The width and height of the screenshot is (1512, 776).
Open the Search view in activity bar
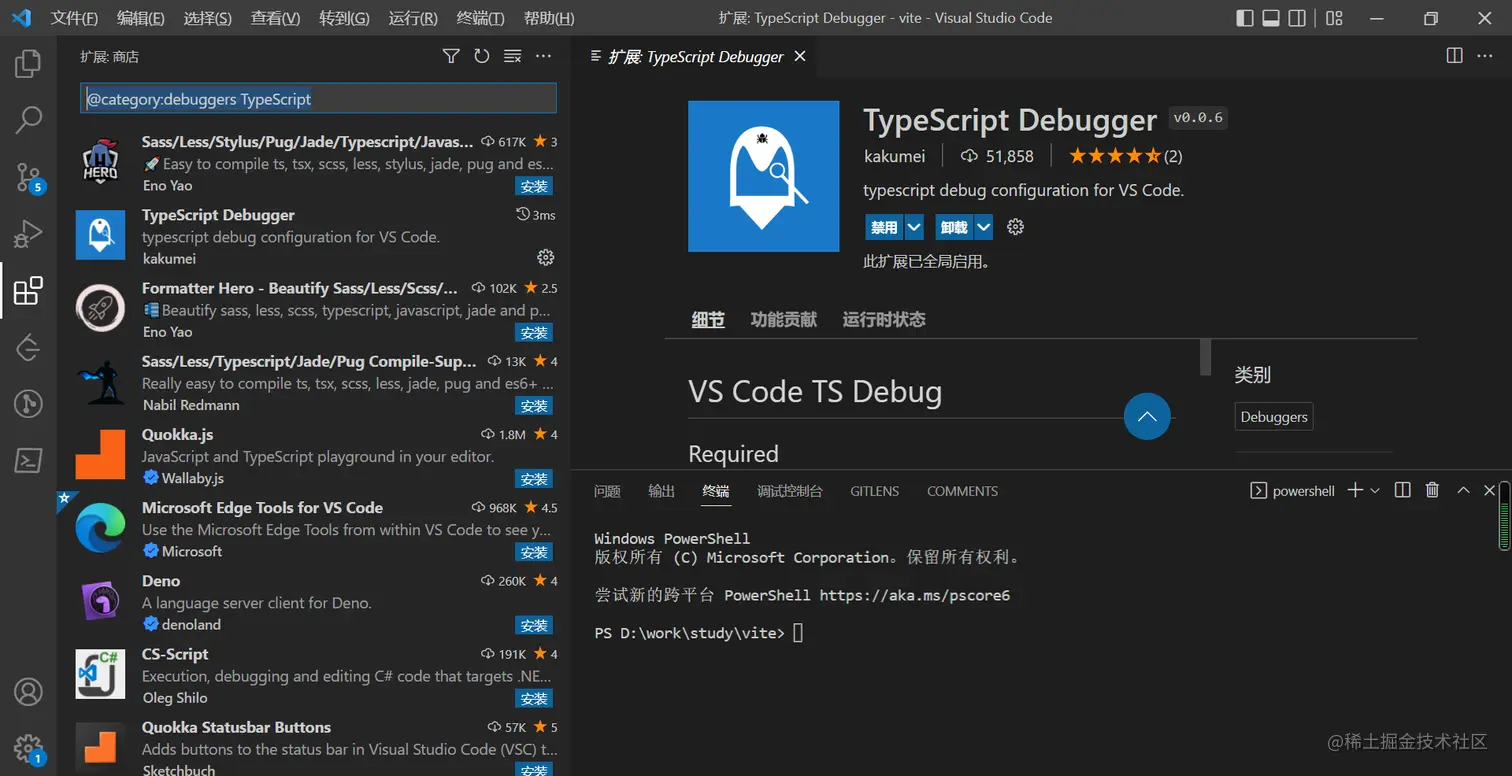pos(28,121)
